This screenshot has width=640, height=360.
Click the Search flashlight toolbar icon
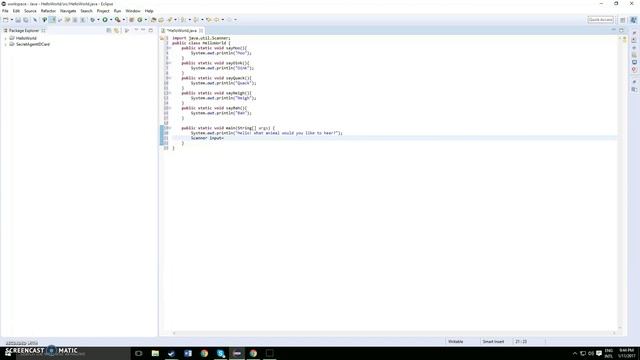click(170, 20)
